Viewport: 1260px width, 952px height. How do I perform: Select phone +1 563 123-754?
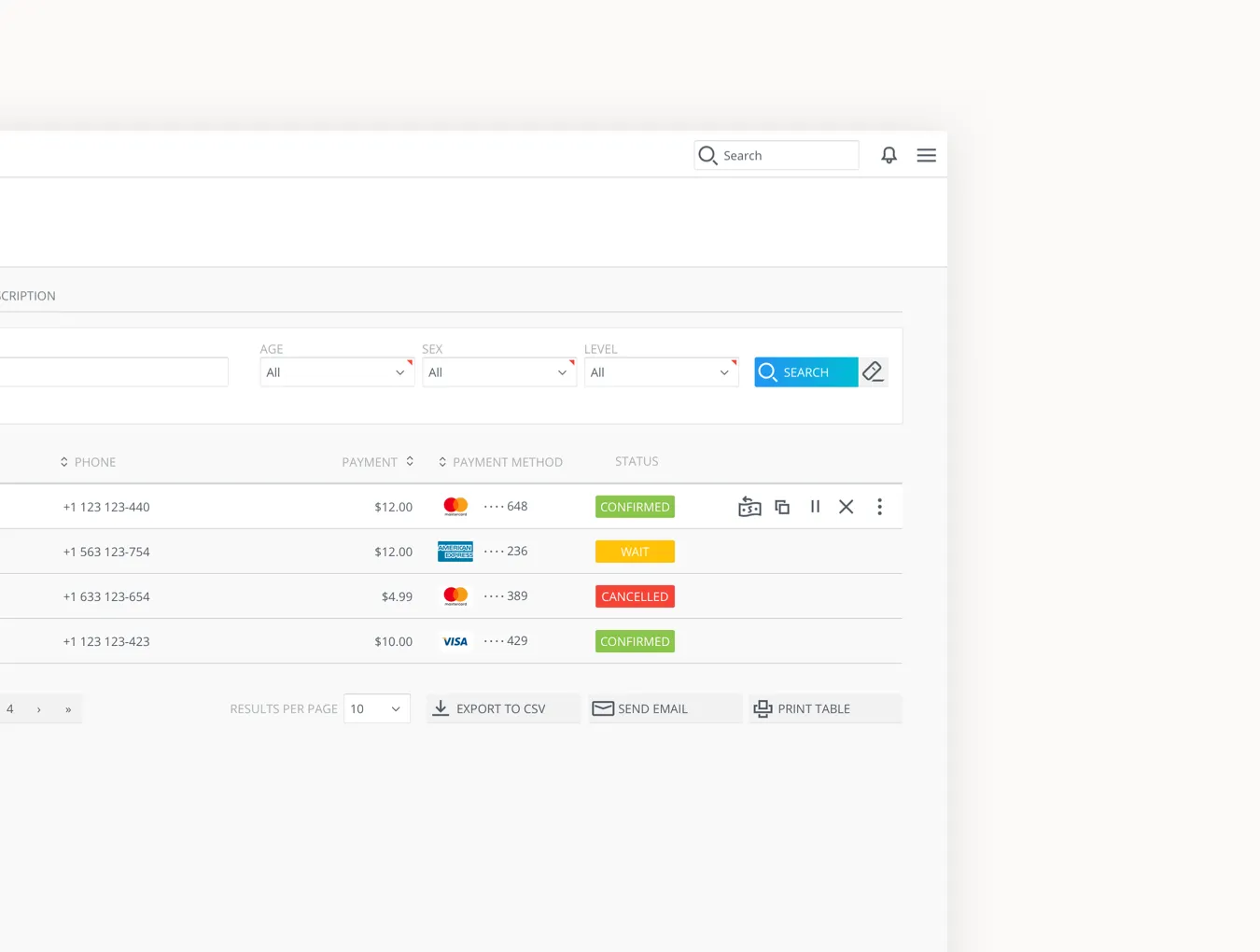click(106, 552)
